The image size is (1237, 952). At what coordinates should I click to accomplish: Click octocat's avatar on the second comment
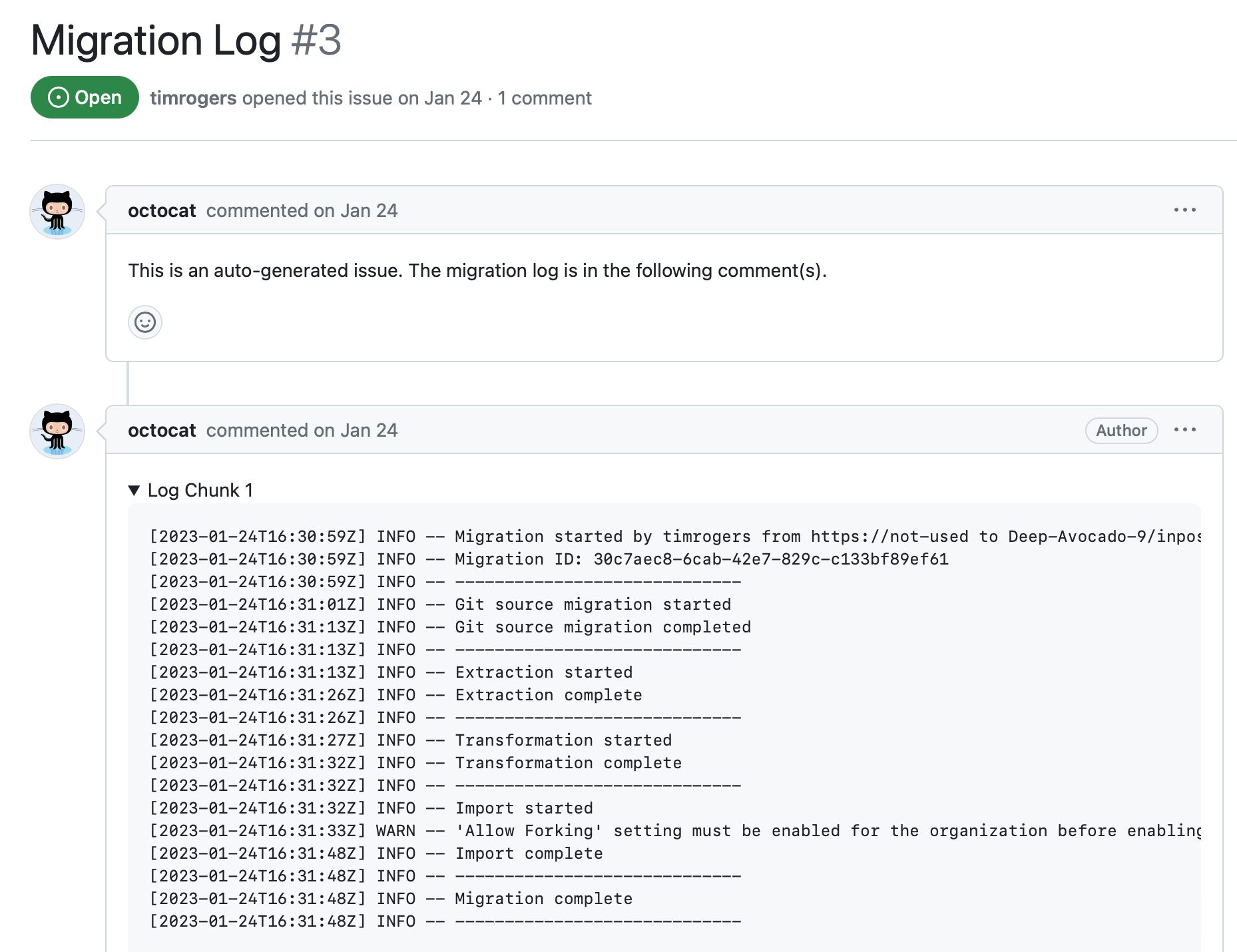coord(57,431)
